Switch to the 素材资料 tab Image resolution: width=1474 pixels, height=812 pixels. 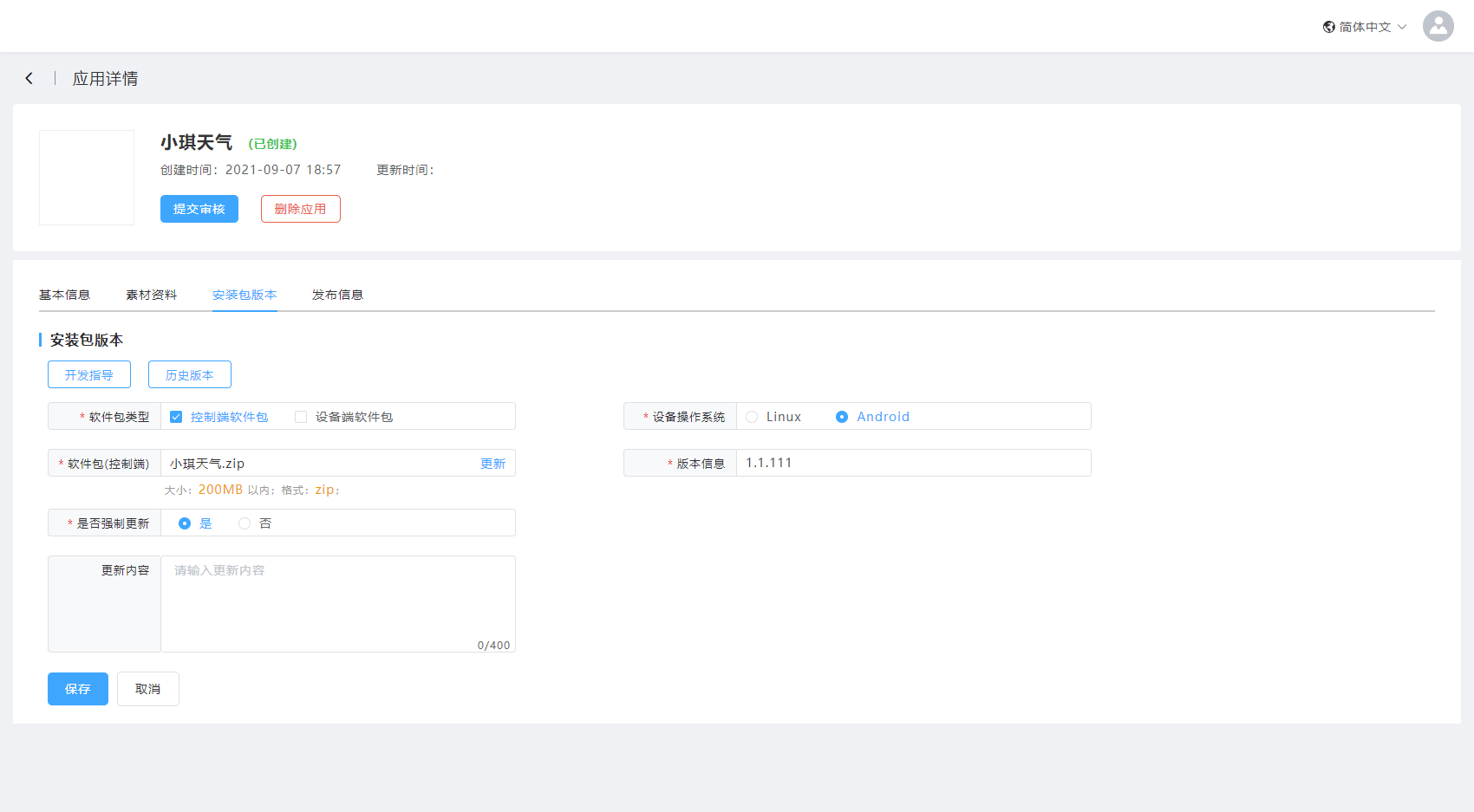pyautogui.click(x=151, y=295)
